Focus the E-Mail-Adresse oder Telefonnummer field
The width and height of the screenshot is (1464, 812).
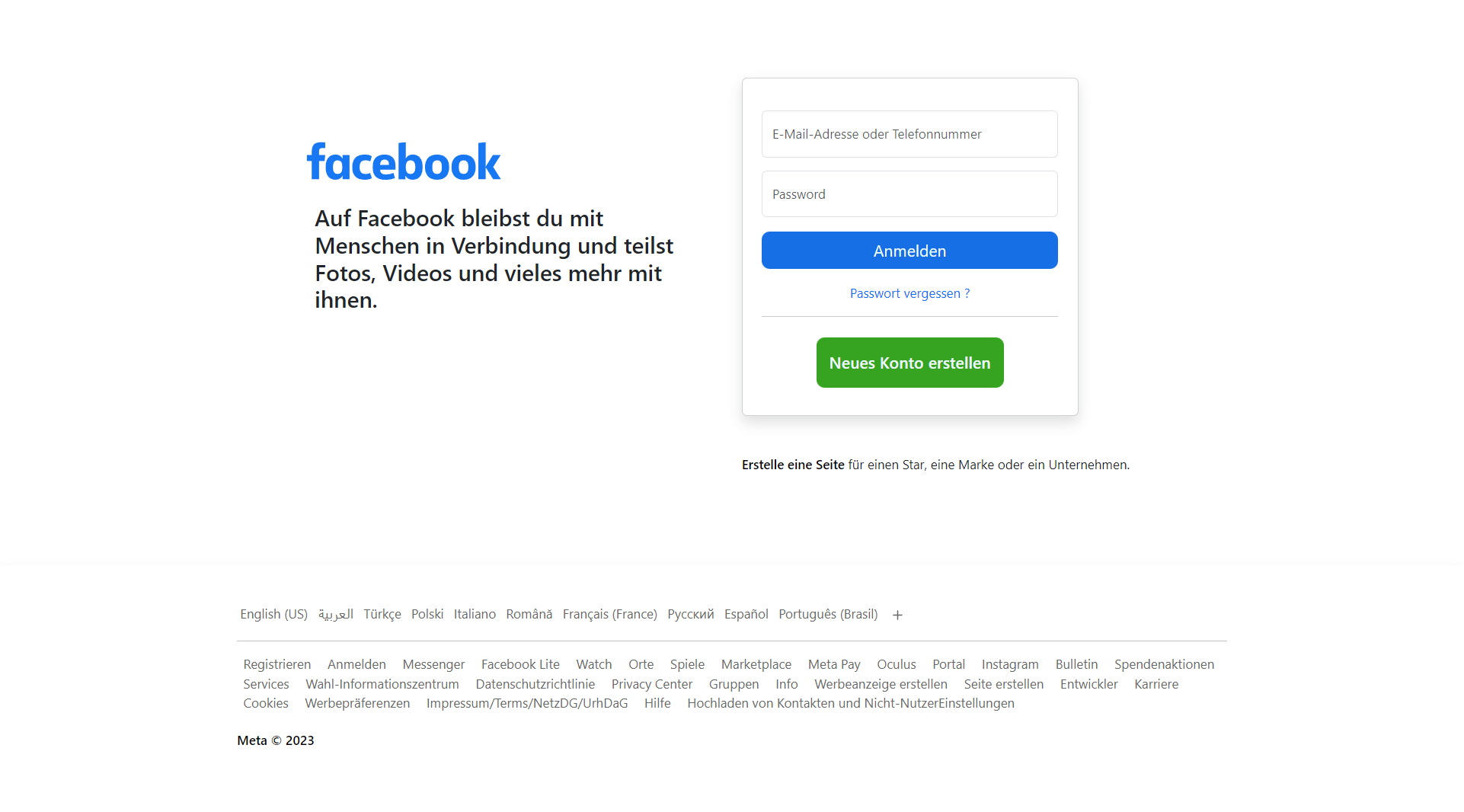tap(909, 134)
